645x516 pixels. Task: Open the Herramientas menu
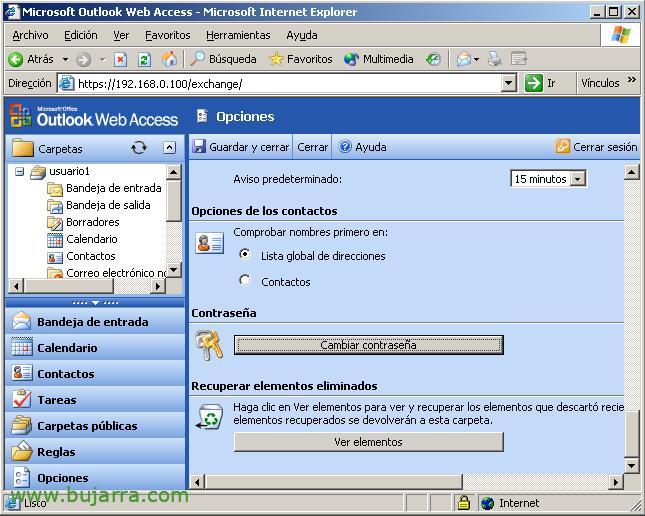click(238, 35)
